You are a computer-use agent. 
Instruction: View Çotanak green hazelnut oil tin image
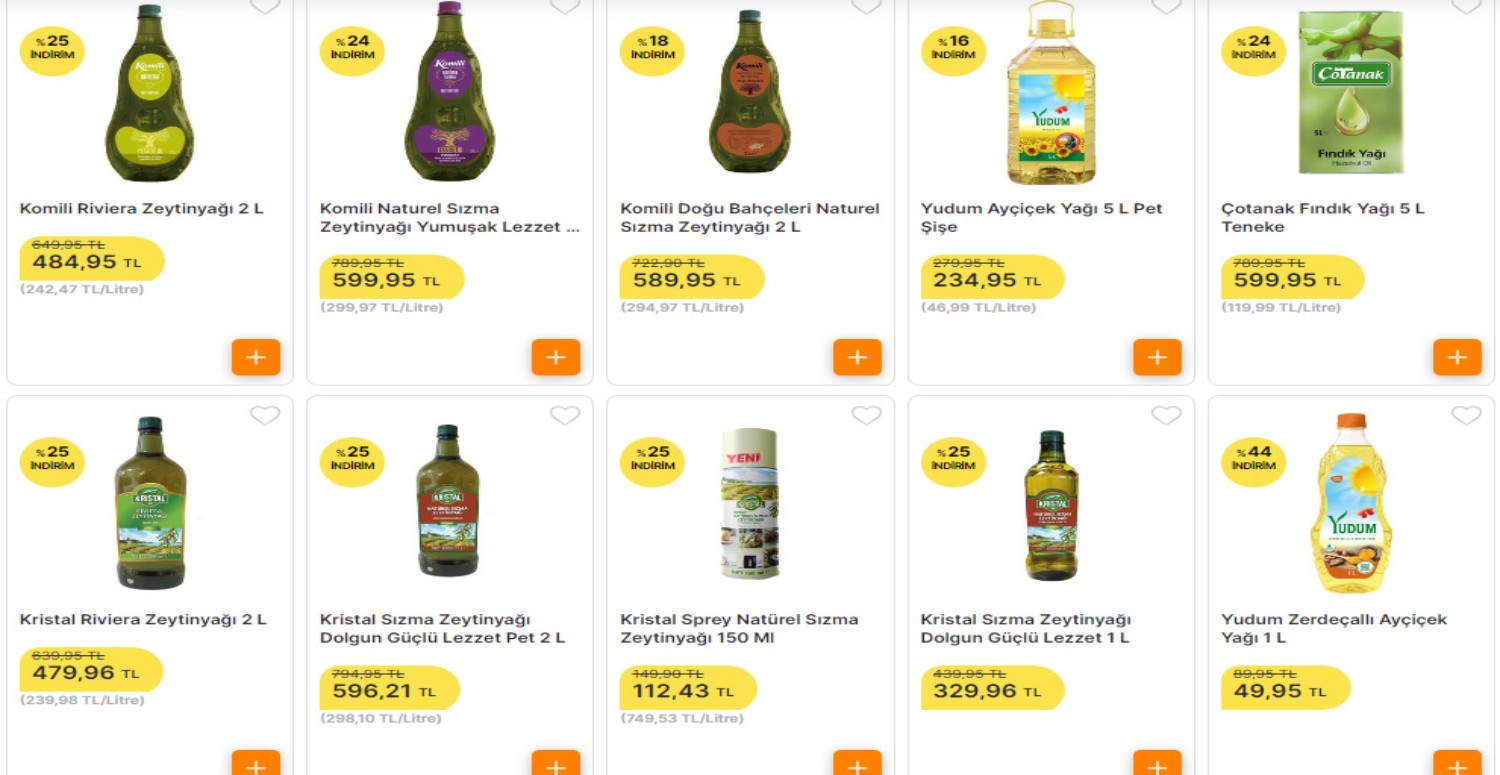pos(1351,93)
